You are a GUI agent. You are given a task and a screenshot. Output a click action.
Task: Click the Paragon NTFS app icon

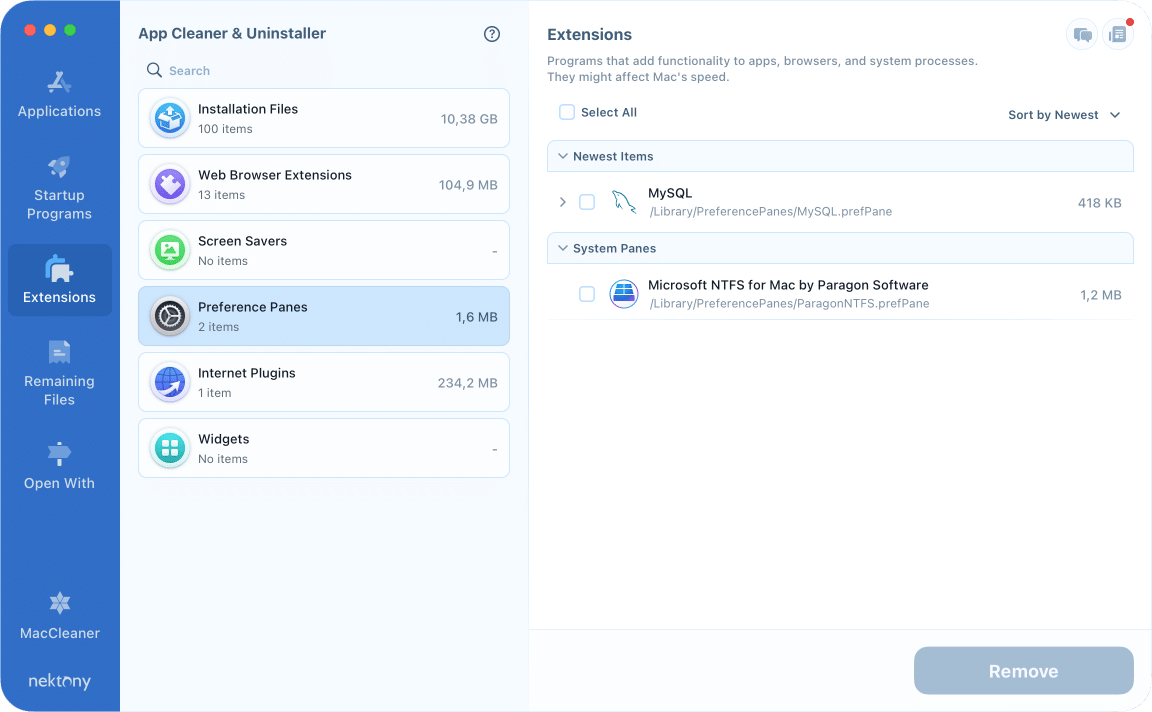[x=624, y=294]
